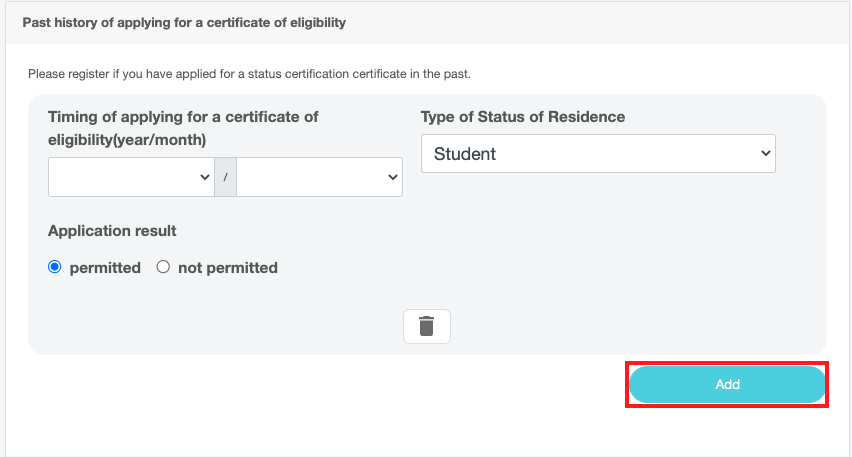Click the "permitted" label text
Viewport: 852px width, 457px height.
click(x=105, y=268)
